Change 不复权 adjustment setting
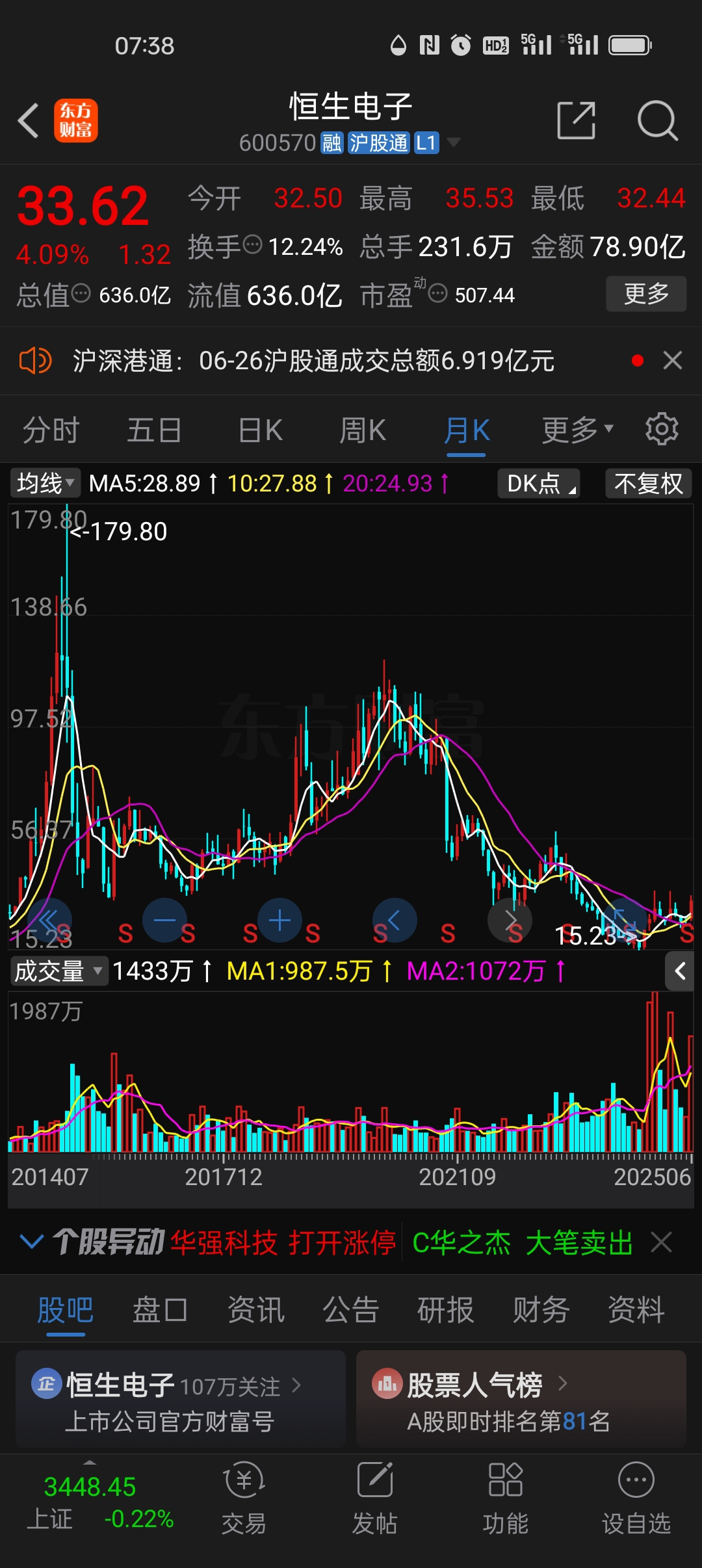Image resolution: width=702 pixels, height=1568 pixels. [648, 484]
